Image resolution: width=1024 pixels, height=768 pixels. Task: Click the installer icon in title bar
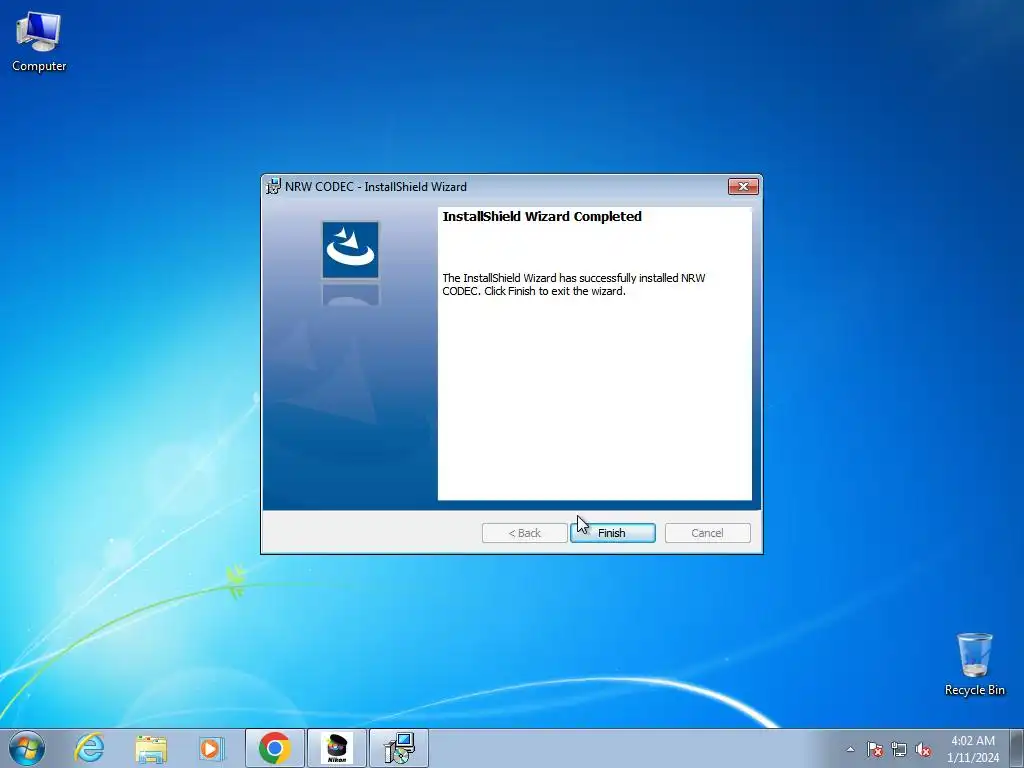tap(274, 187)
